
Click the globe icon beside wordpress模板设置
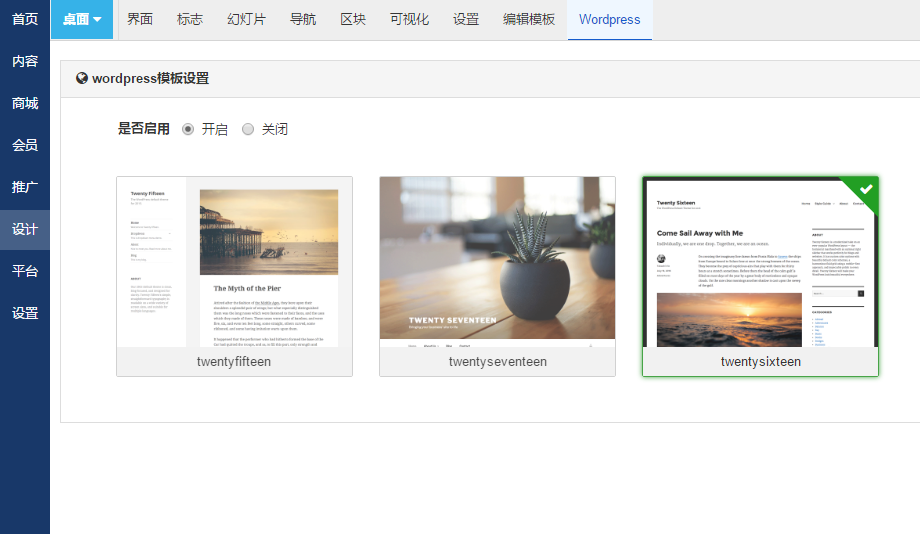click(x=82, y=78)
